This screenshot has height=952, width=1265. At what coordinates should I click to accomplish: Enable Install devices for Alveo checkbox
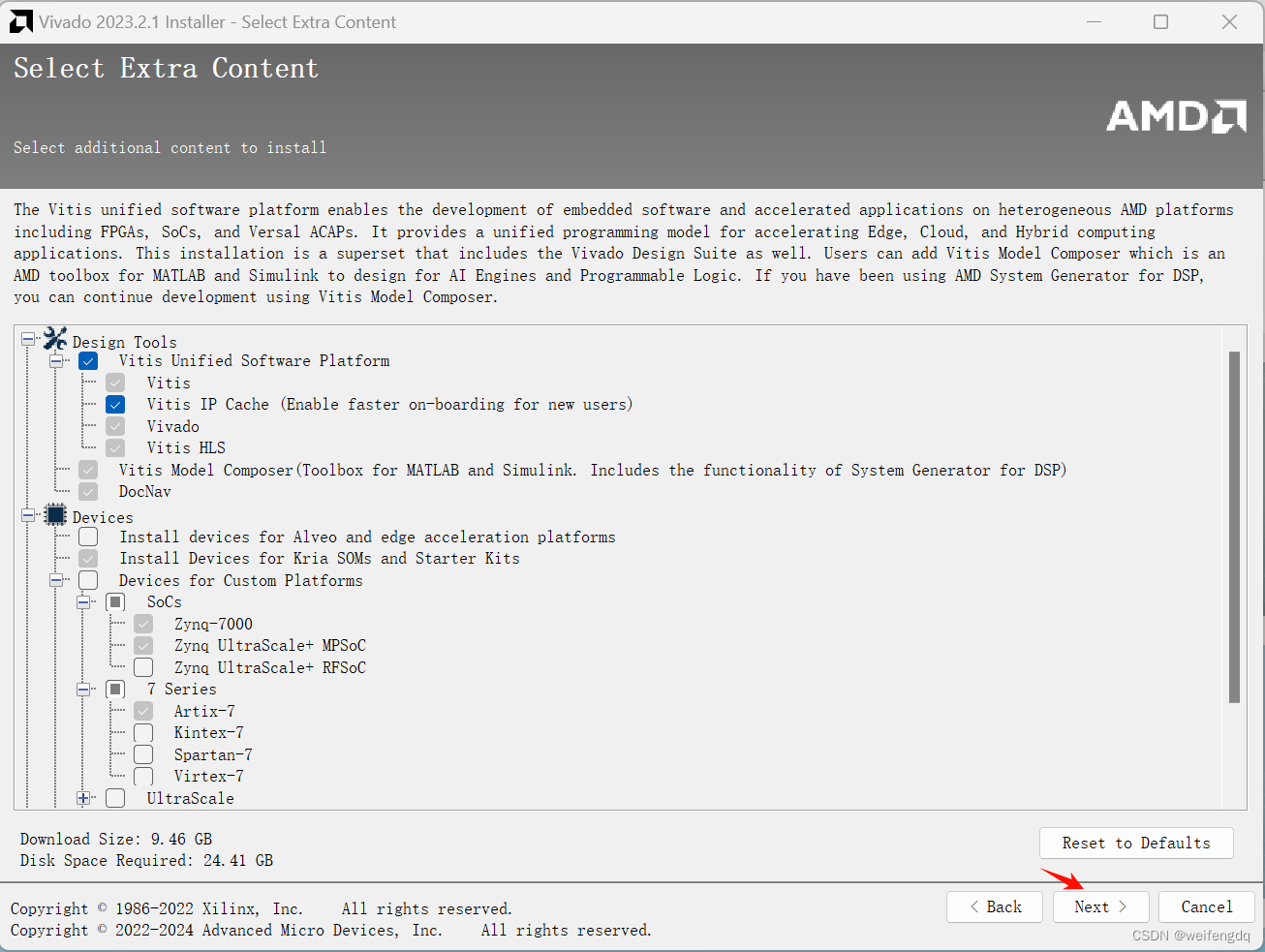point(88,537)
